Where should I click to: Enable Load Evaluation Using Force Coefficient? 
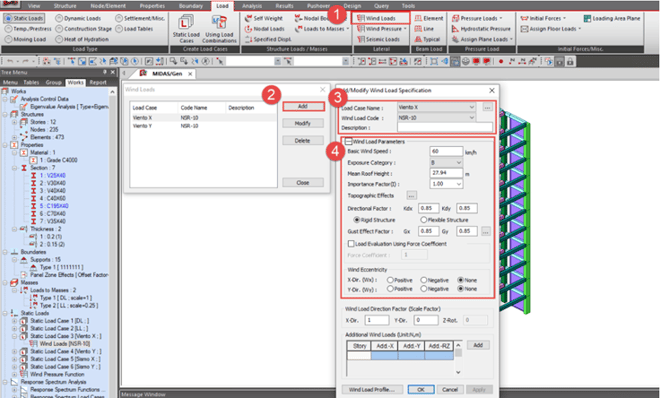tap(351, 244)
